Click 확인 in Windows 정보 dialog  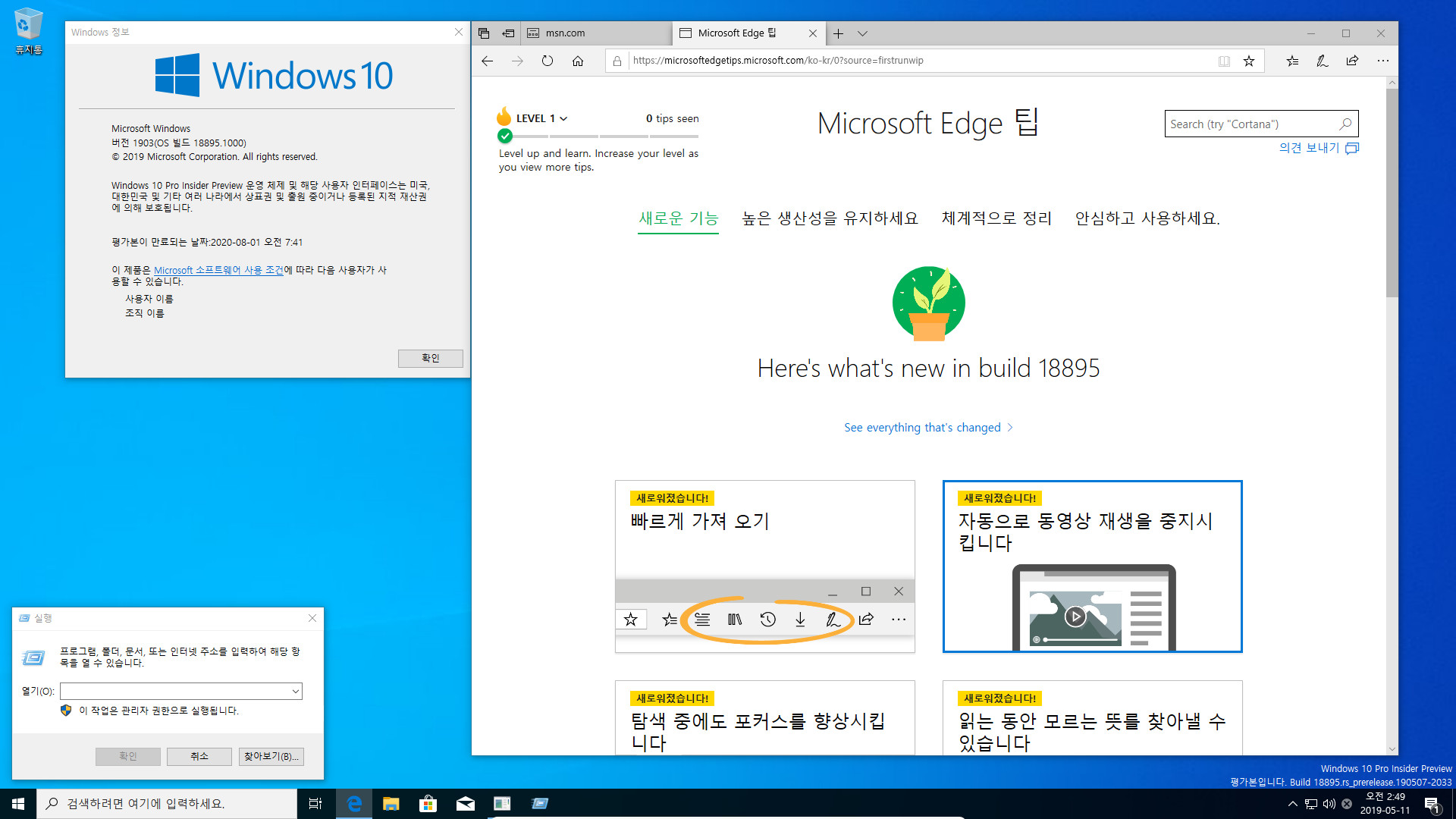tap(430, 358)
